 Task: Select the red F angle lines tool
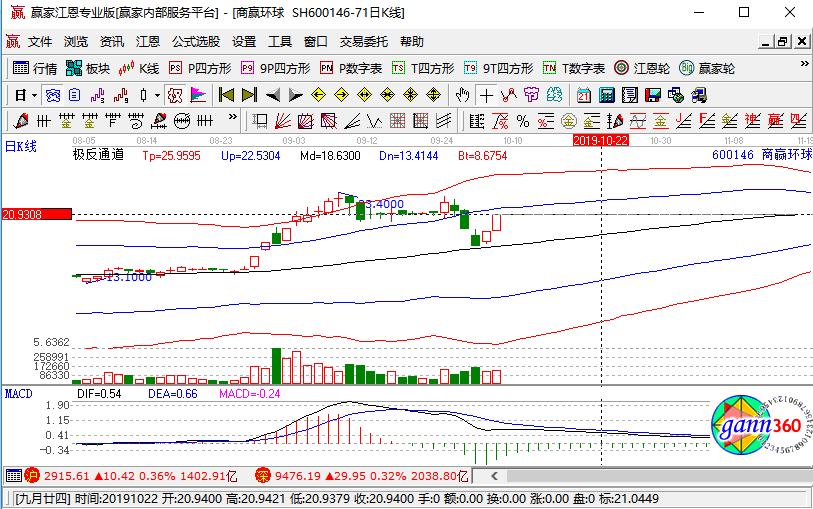tap(706, 121)
